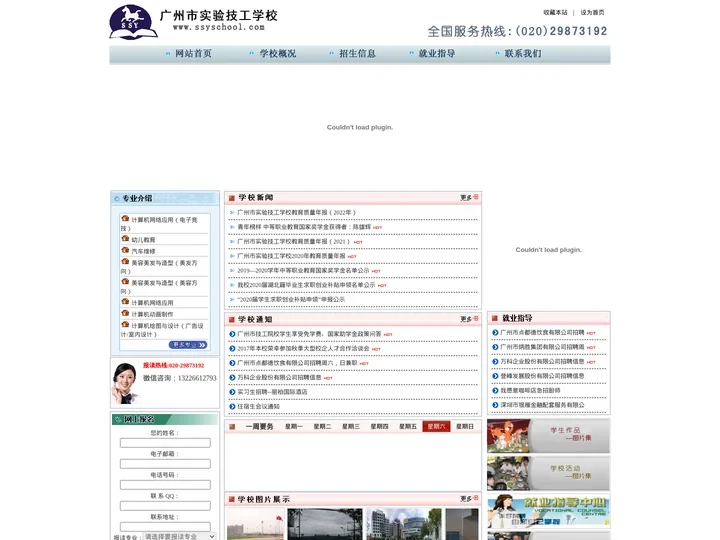Open 2019—2020学年中等职业教育国家奖学金名单公示

[303, 270]
